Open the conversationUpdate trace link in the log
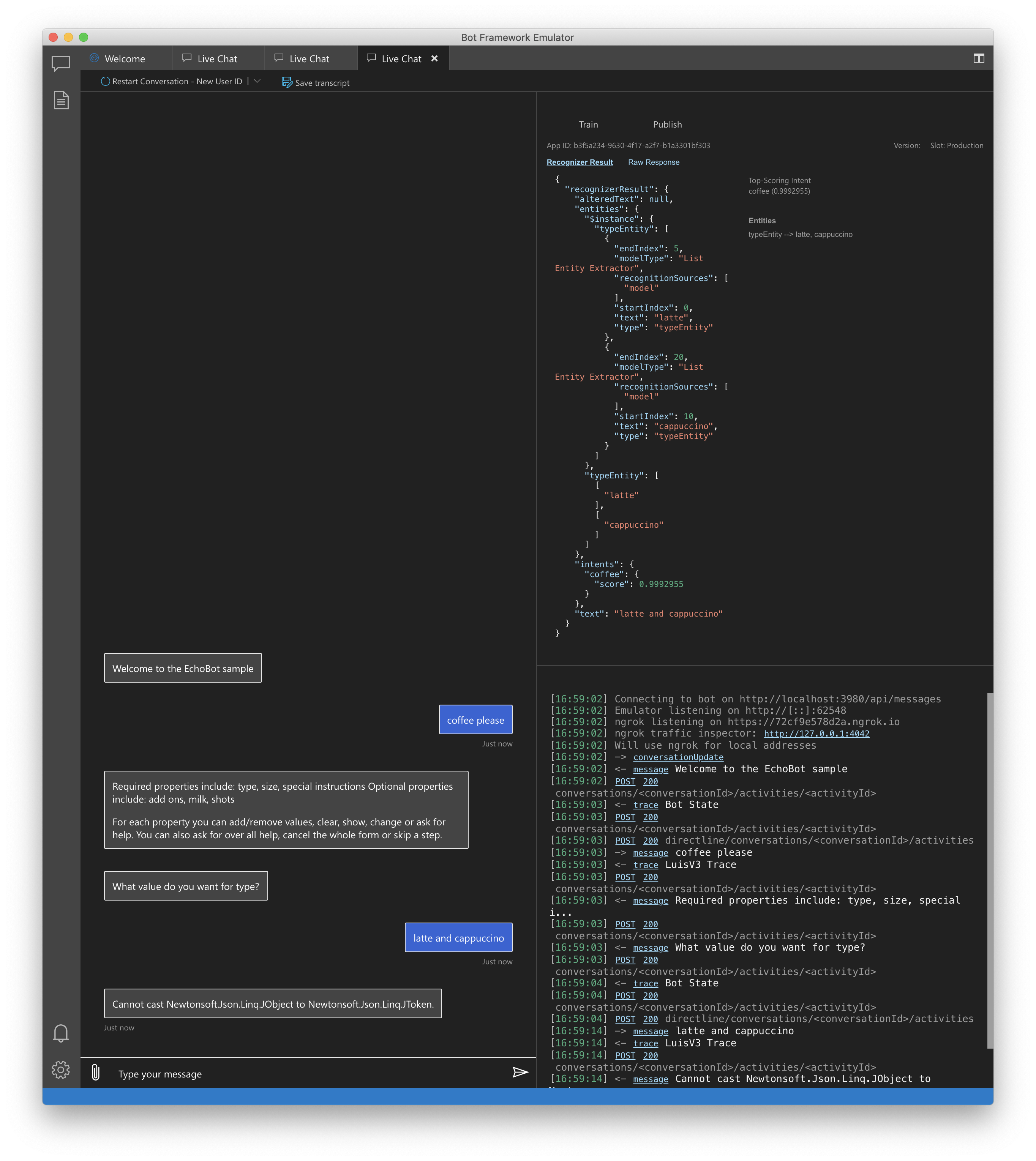The width and height of the screenshot is (1036, 1161). click(x=678, y=757)
